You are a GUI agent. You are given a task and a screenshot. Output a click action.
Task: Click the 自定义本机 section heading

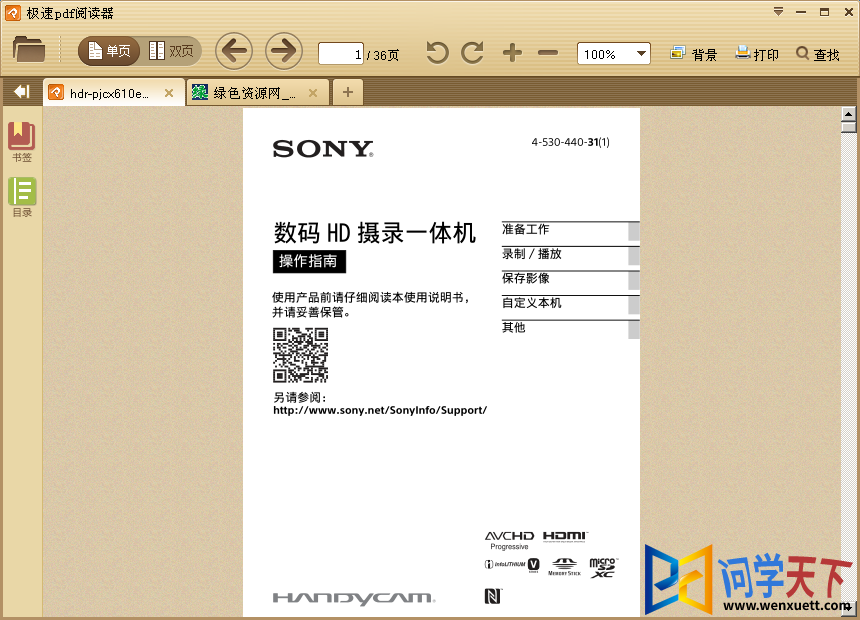(531, 303)
